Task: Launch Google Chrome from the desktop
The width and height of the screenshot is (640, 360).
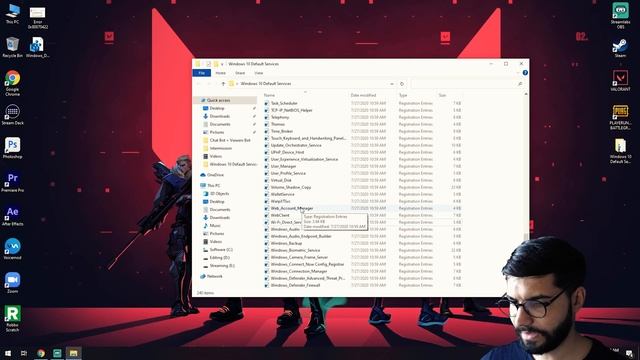Action: [12, 83]
